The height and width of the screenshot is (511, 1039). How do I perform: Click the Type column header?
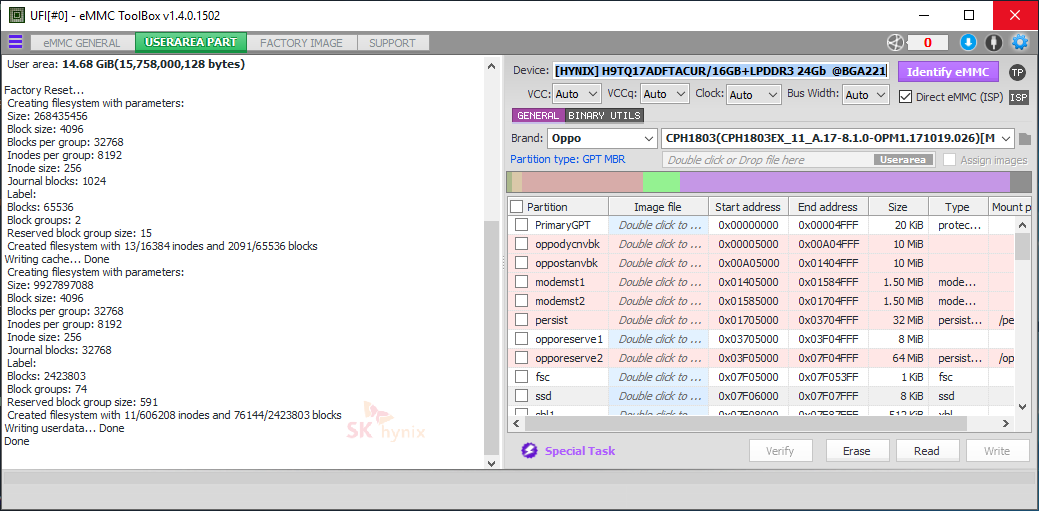point(957,207)
